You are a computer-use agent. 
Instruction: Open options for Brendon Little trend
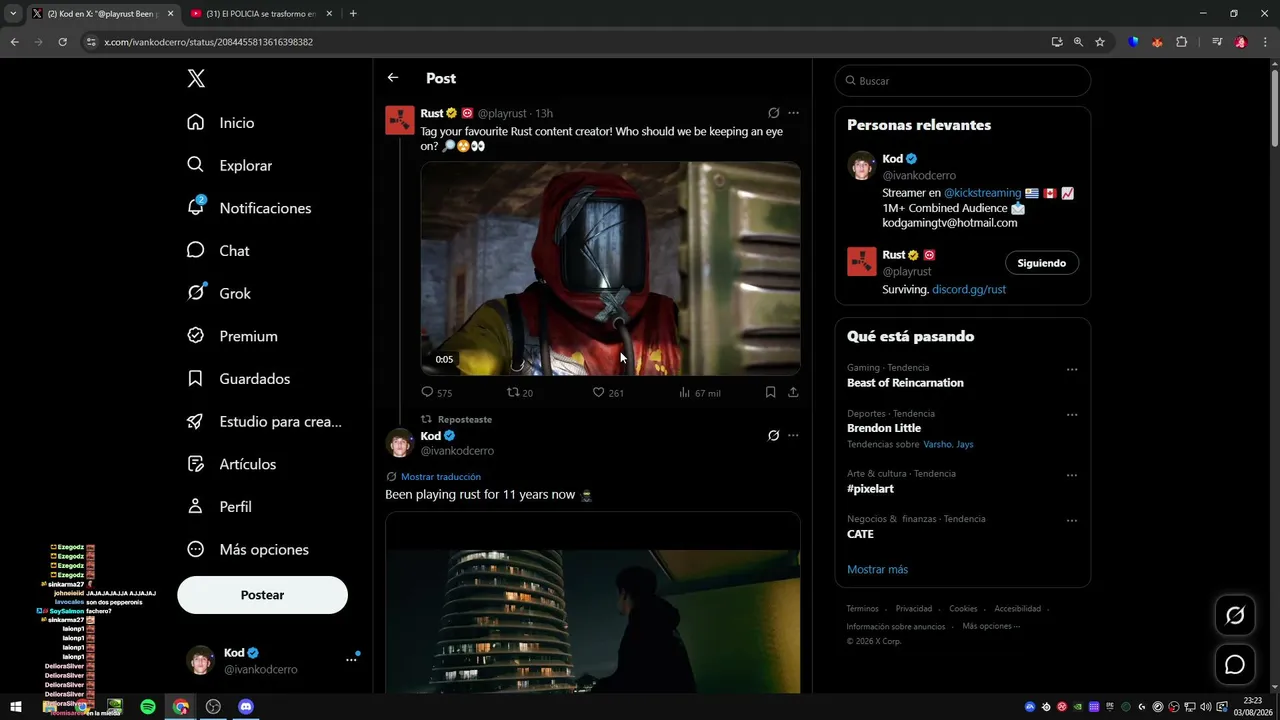click(1072, 415)
